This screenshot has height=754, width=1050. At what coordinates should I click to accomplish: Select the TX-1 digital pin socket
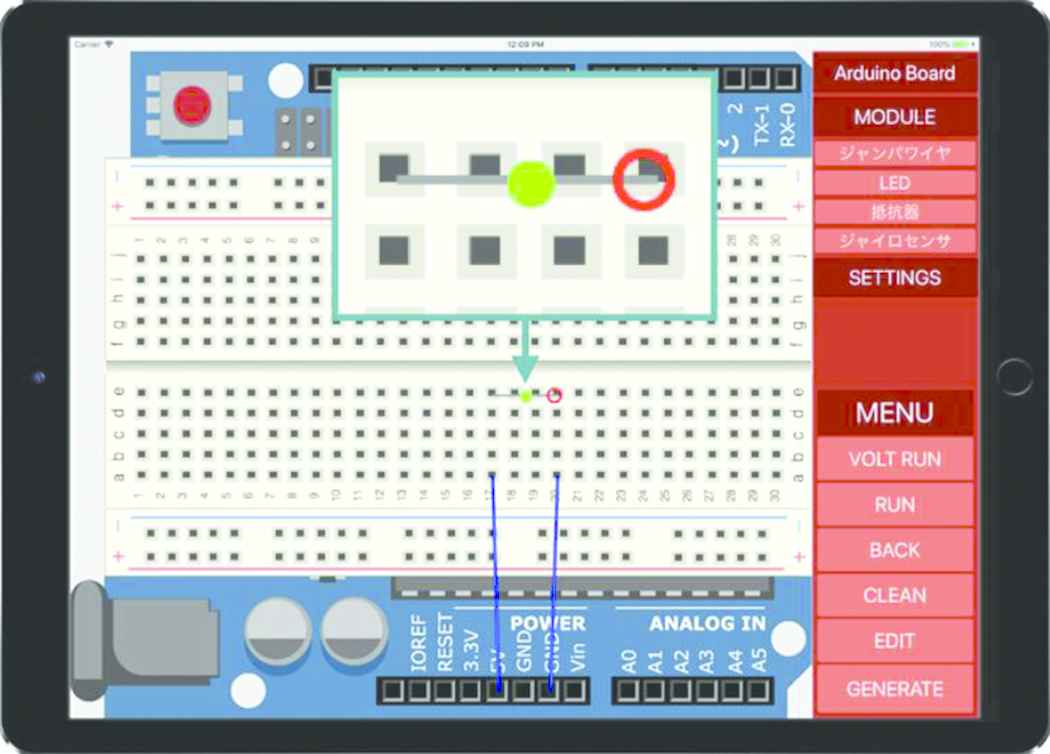pyautogui.click(x=759, y=78)
